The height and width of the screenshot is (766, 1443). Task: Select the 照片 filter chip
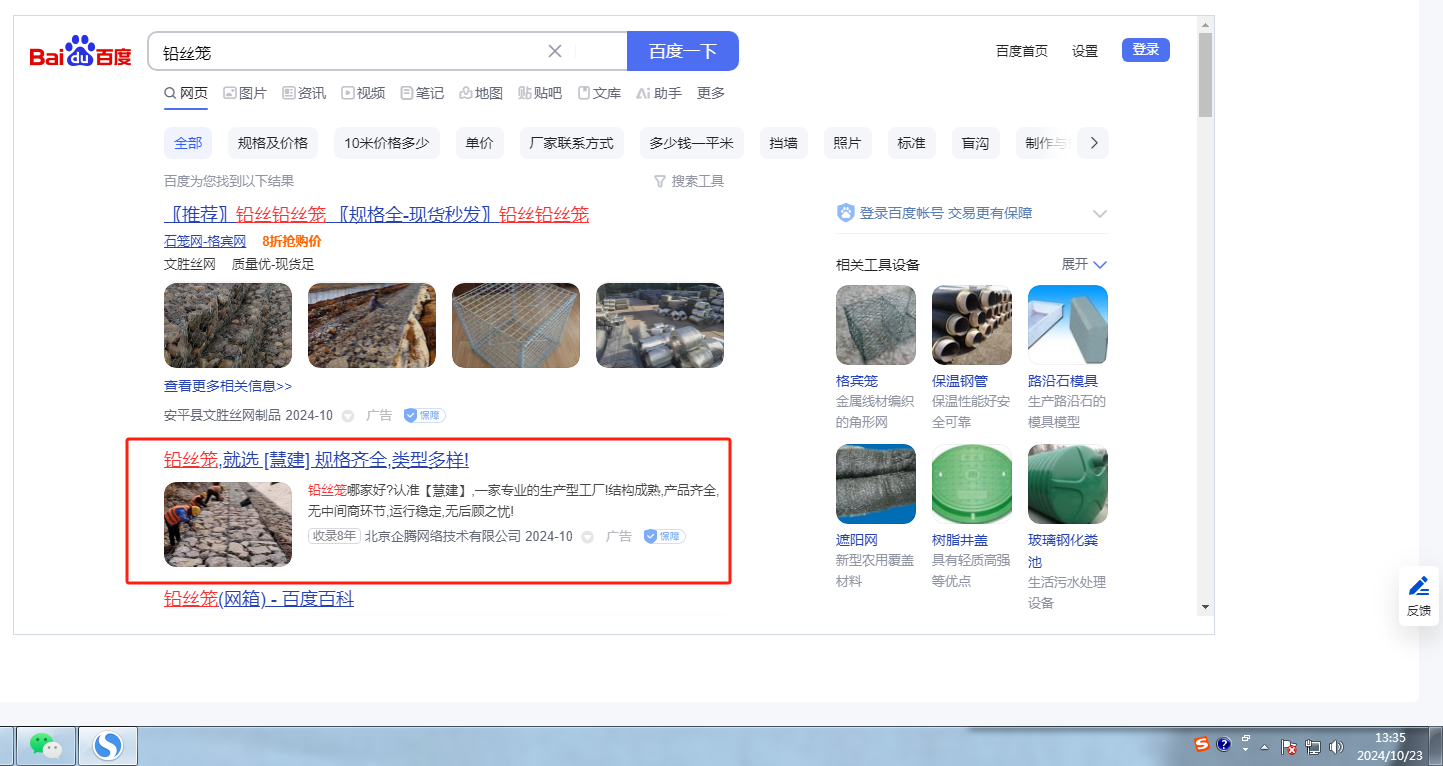(848, 143)
